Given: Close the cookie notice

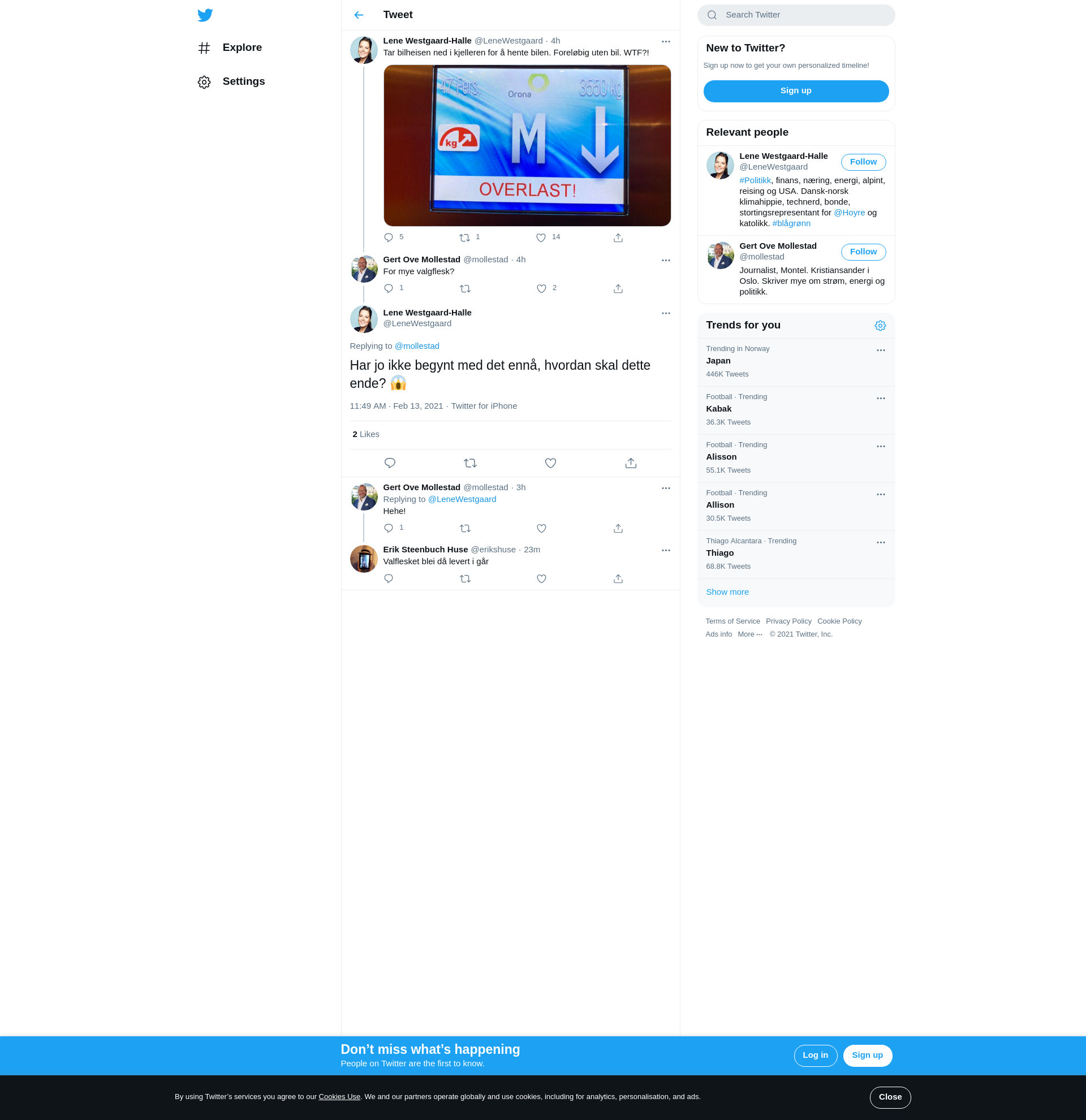Looking at the screenshot, I should click(x=890, y=1097).
